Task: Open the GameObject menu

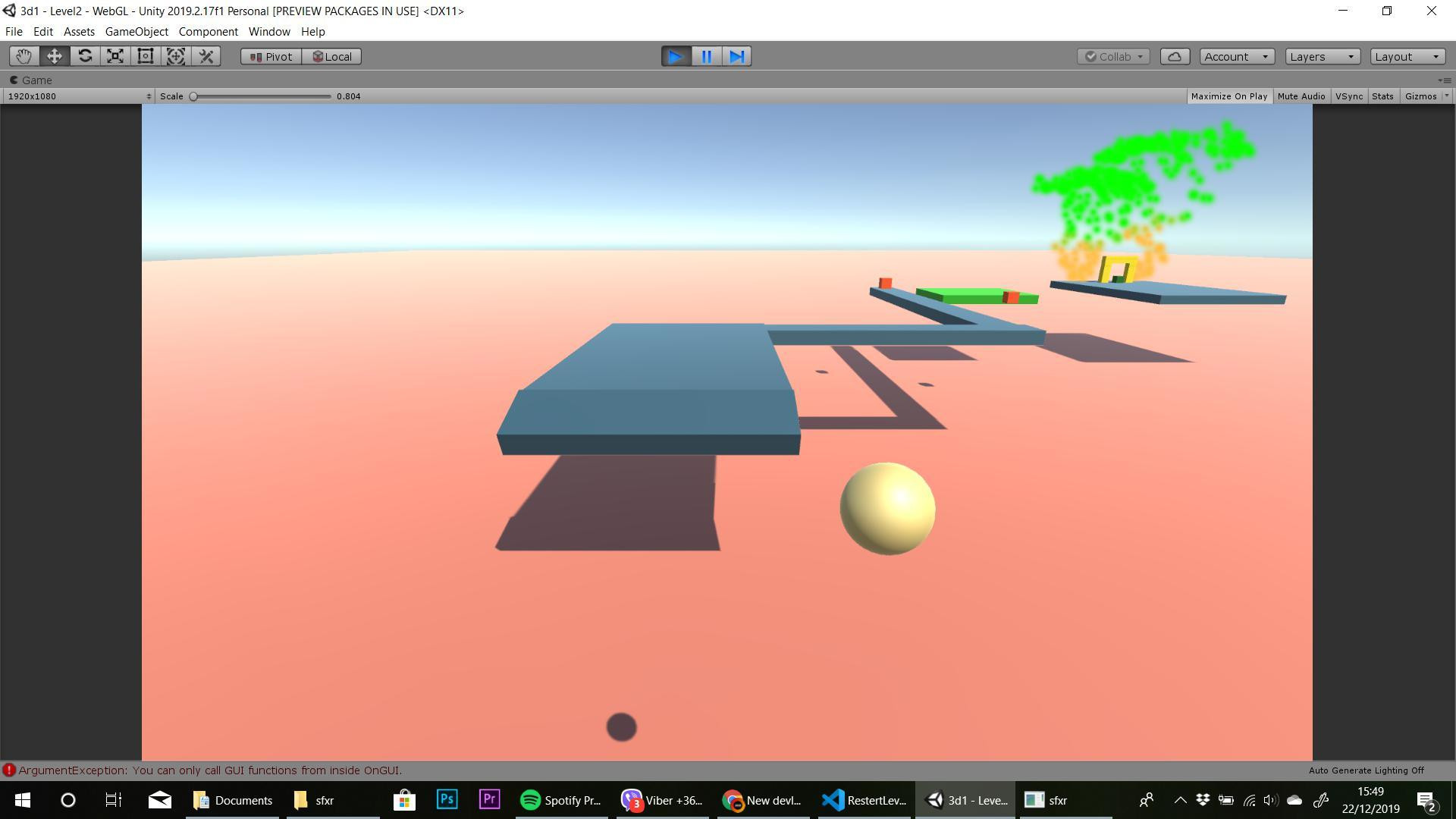Action: click(136, 32)
